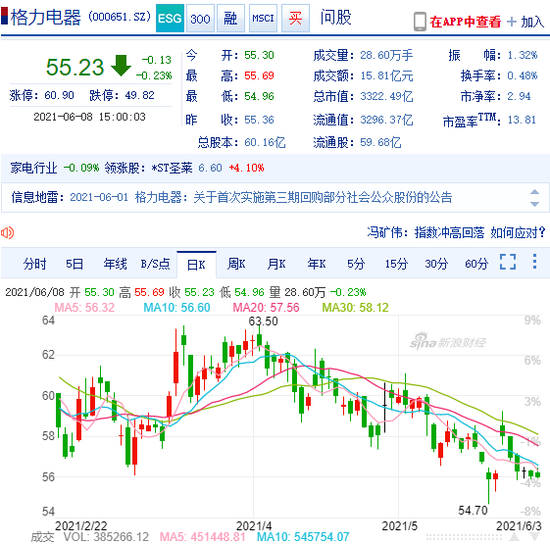The image size is (550, 544).
Task: Switch to the 60分 chart tab
Action: pos(477,264)
